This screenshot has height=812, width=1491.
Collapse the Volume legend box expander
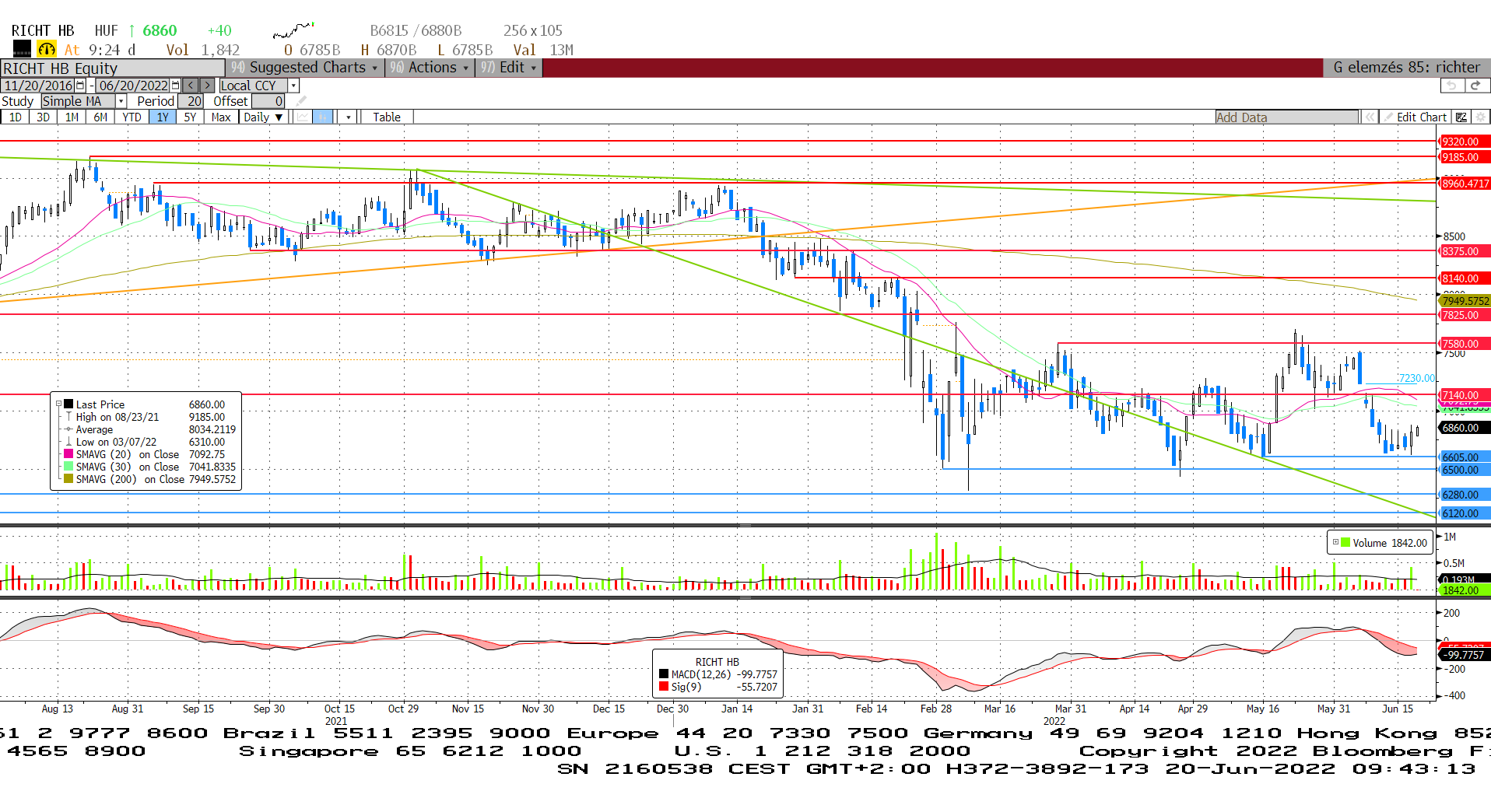click(1335, 542)
